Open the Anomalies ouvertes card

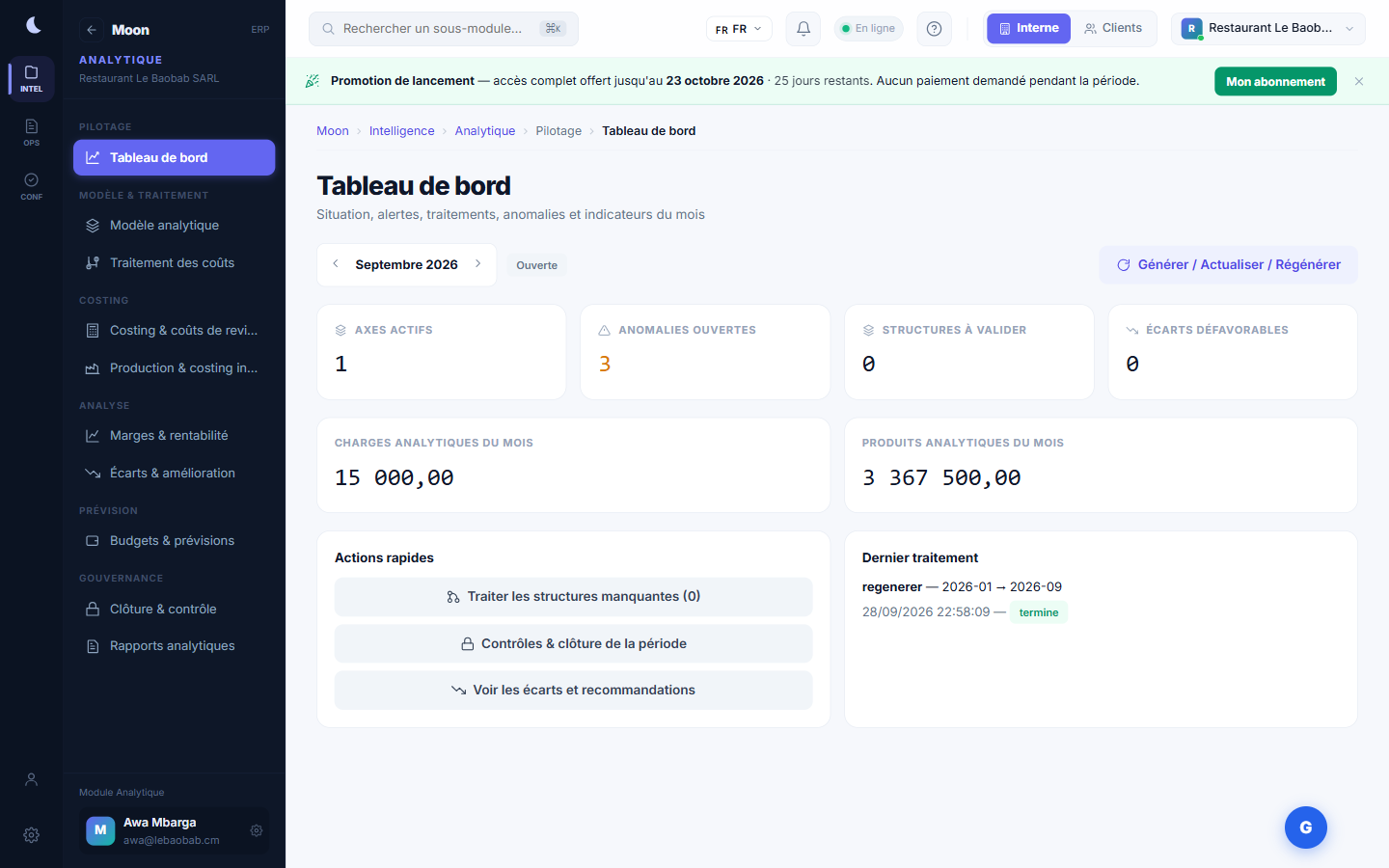click(705, 352)
